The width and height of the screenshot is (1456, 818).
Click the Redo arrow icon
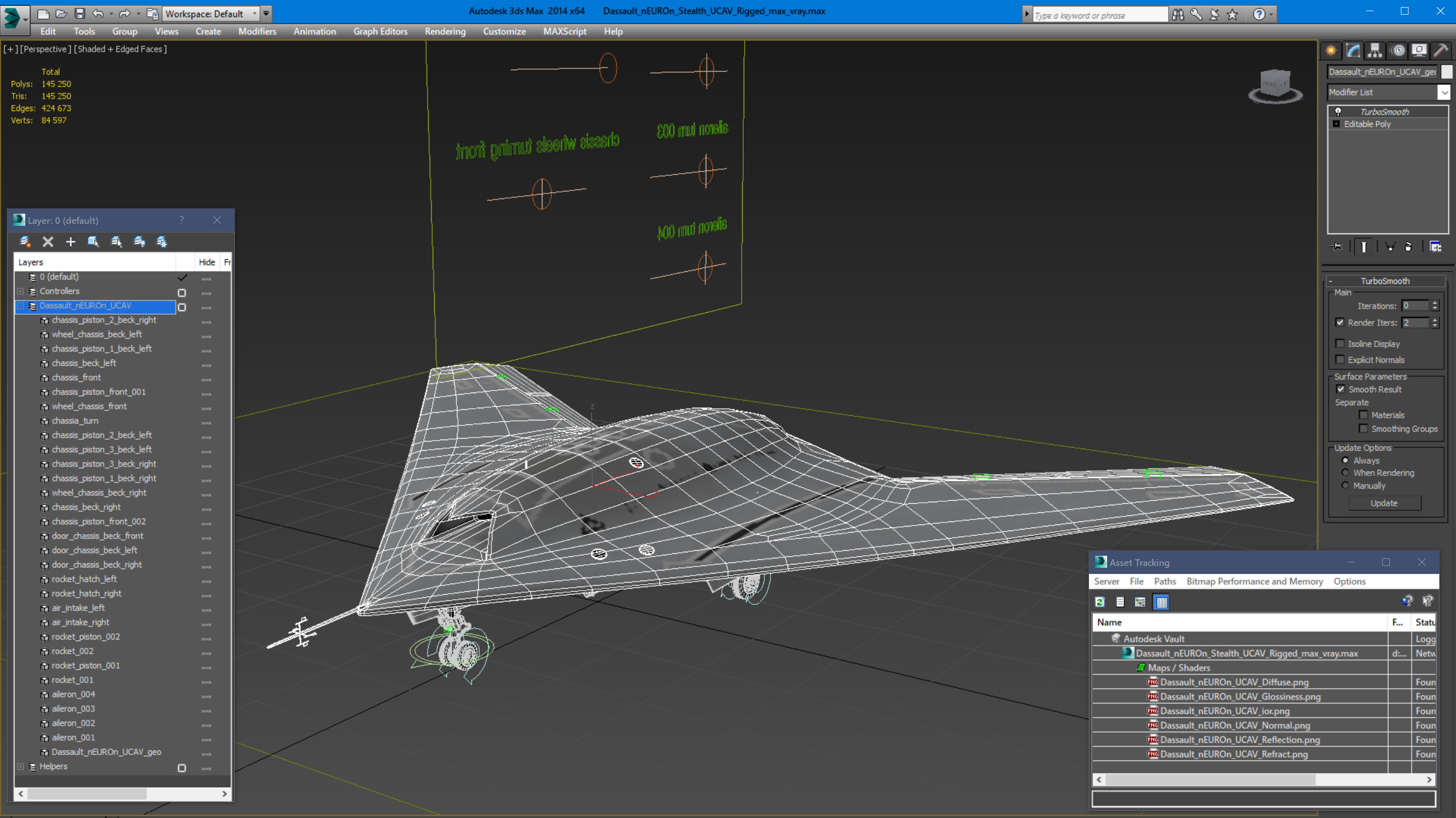[124, 14]
